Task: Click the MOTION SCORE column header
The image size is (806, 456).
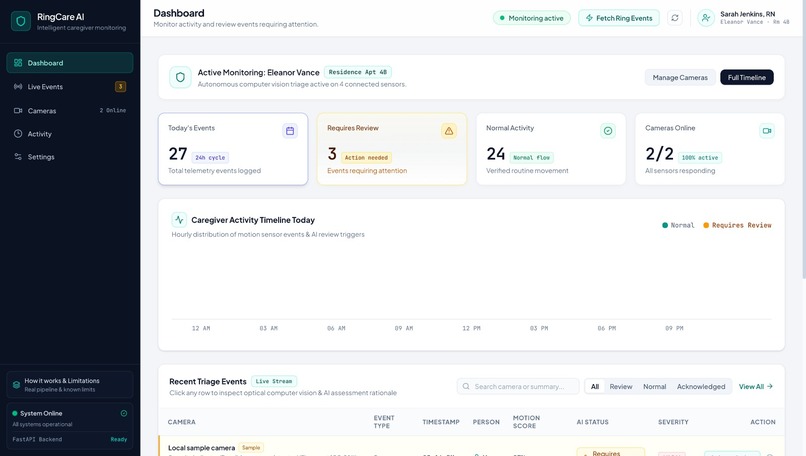Action: 526,422
